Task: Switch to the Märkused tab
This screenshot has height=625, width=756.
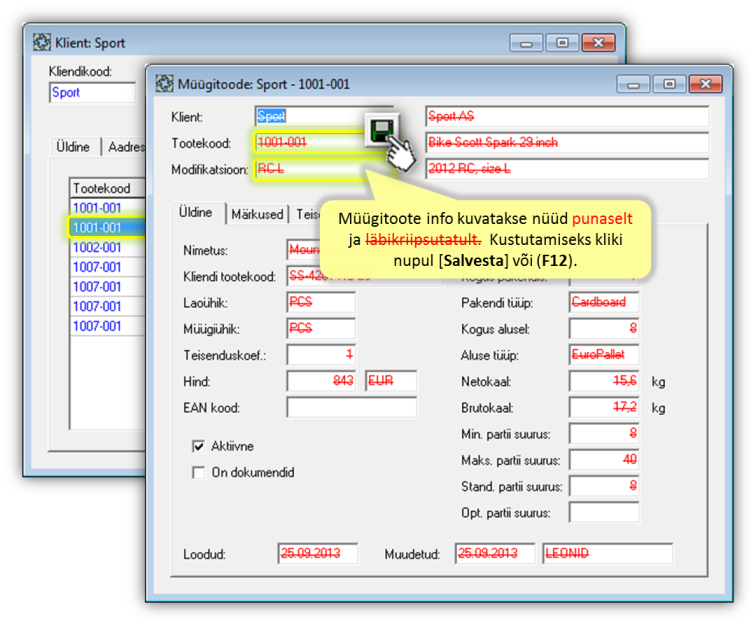Action: [x=257, y=214]
